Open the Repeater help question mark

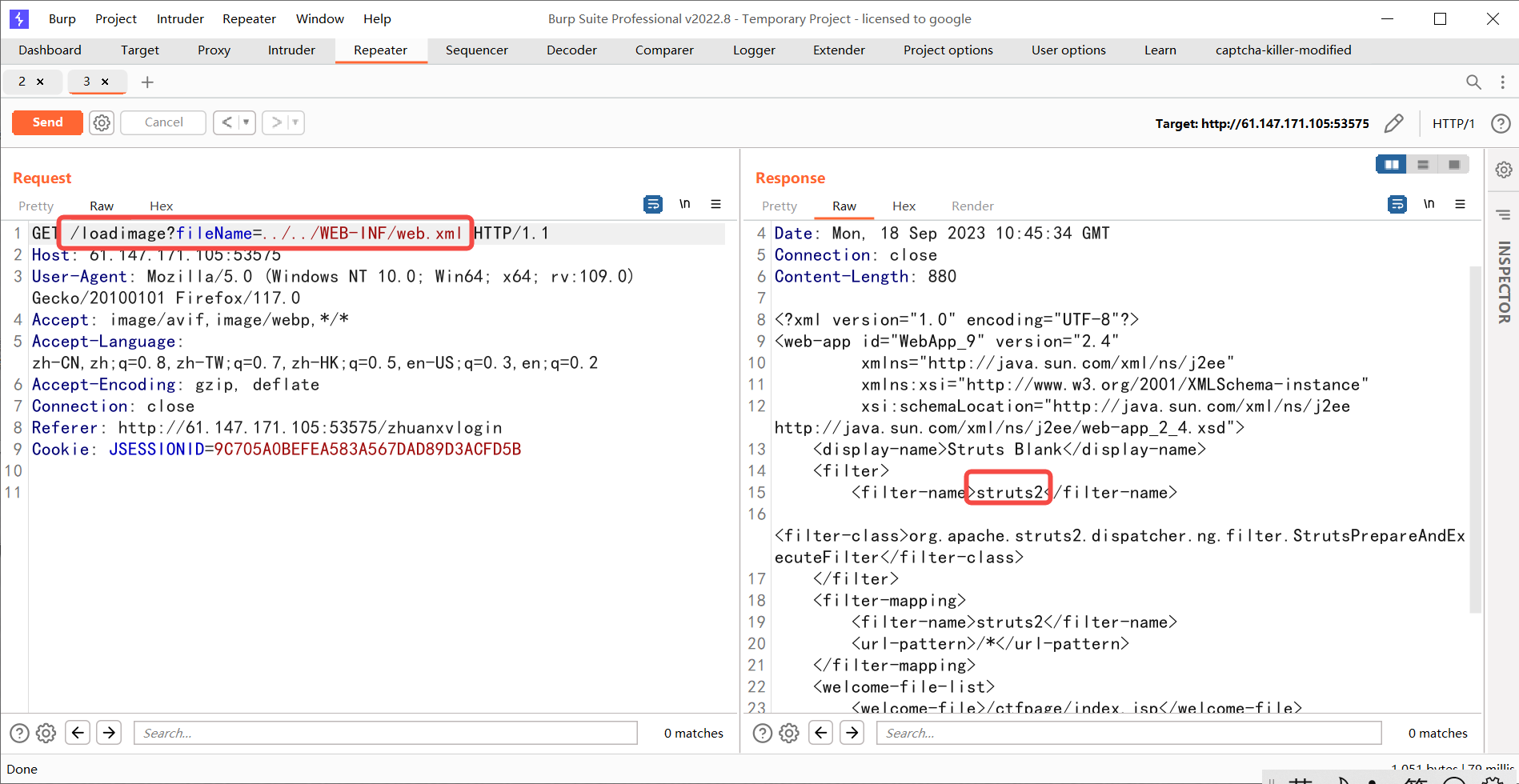1501,123
